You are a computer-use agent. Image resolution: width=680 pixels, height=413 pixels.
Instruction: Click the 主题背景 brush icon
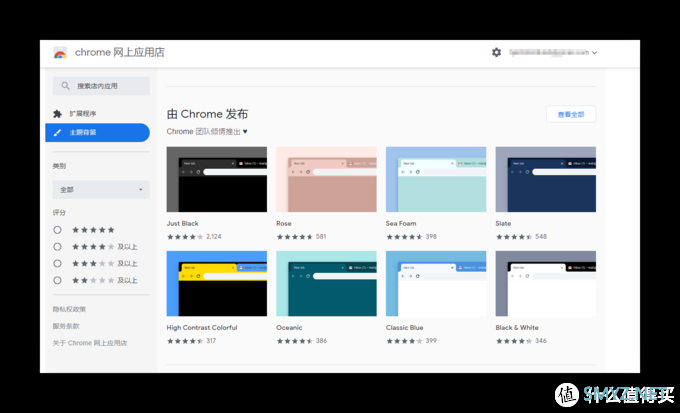click(57, 132)
